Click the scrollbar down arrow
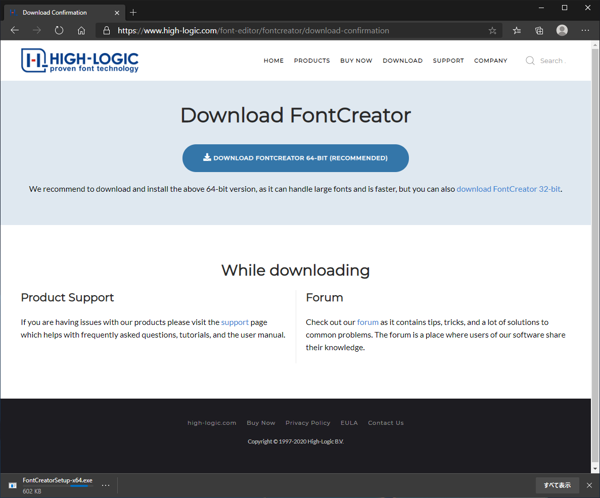 click(595, 468)
